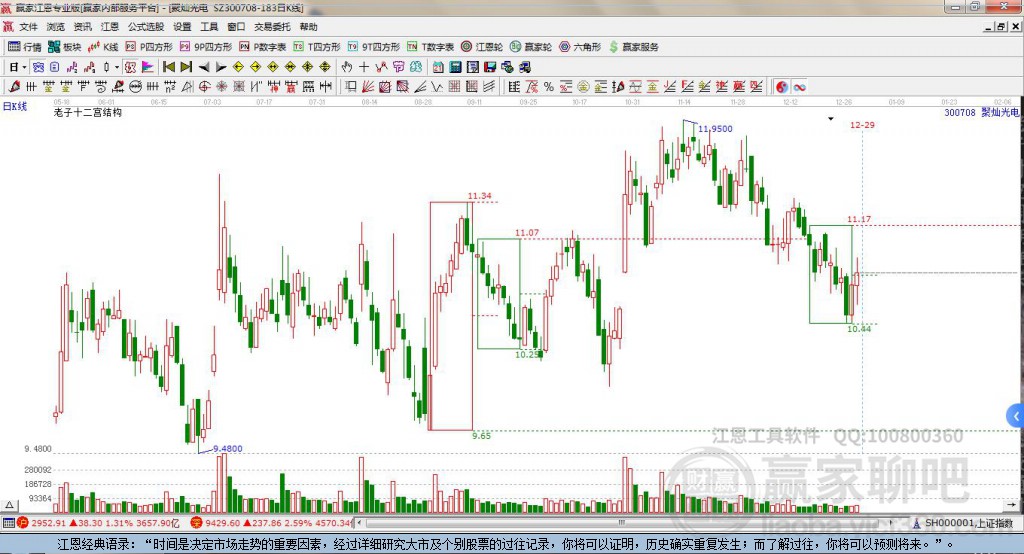Open the 六角形 tool
The height and width of the screenshot is (554, 1024).
click(x=580, y=47)
